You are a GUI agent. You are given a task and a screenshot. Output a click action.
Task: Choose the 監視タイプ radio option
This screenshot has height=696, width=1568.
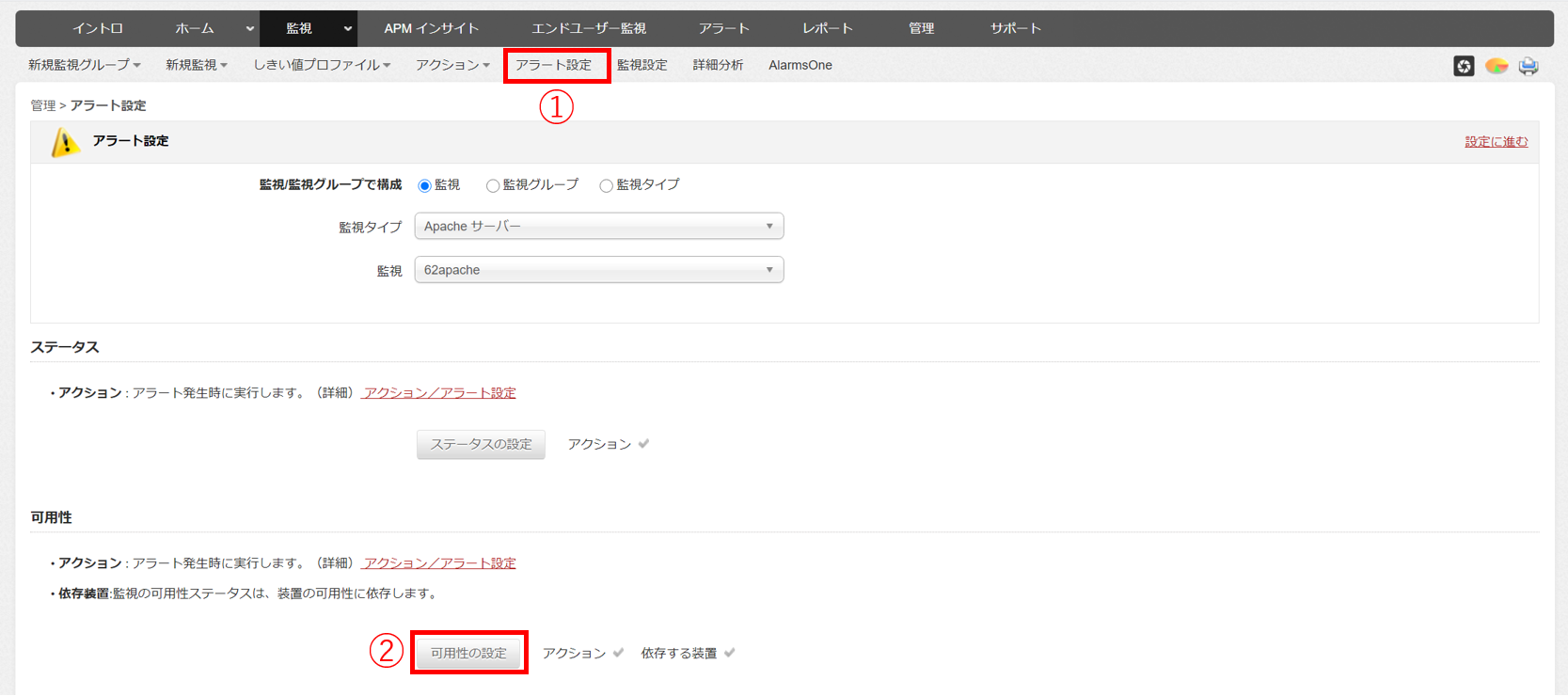click(606, 186)
